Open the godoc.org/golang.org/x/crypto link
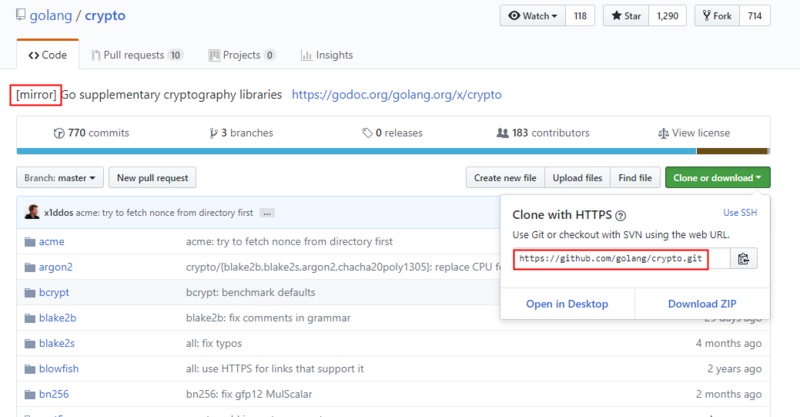 pyautogui.click(x=396, y=94)
